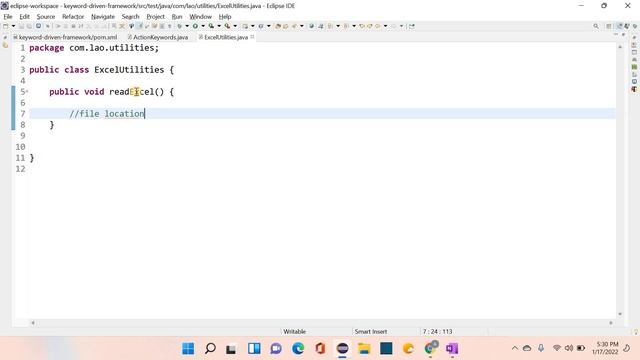Viewport: 640px width, 360px height.
Task: Open the Navigate menu
Action: [103, 17]
